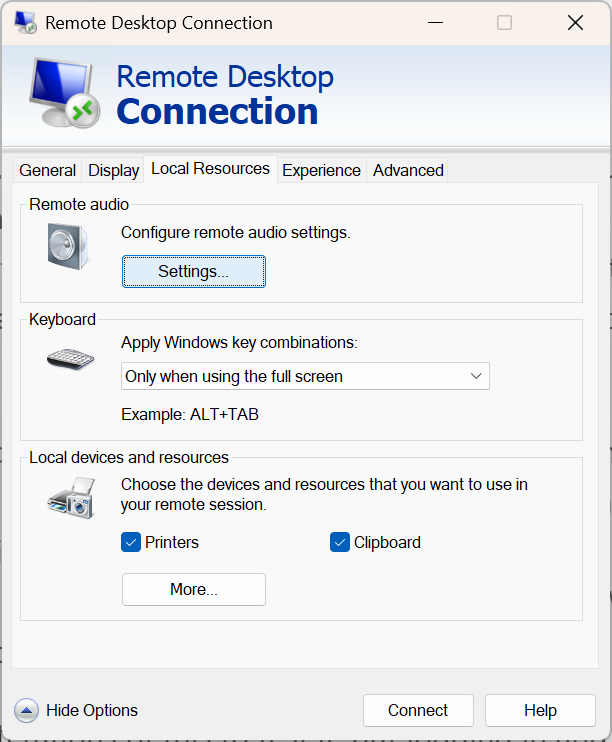
Task: Click More to choose additional devices
Action: click(194, 590)
